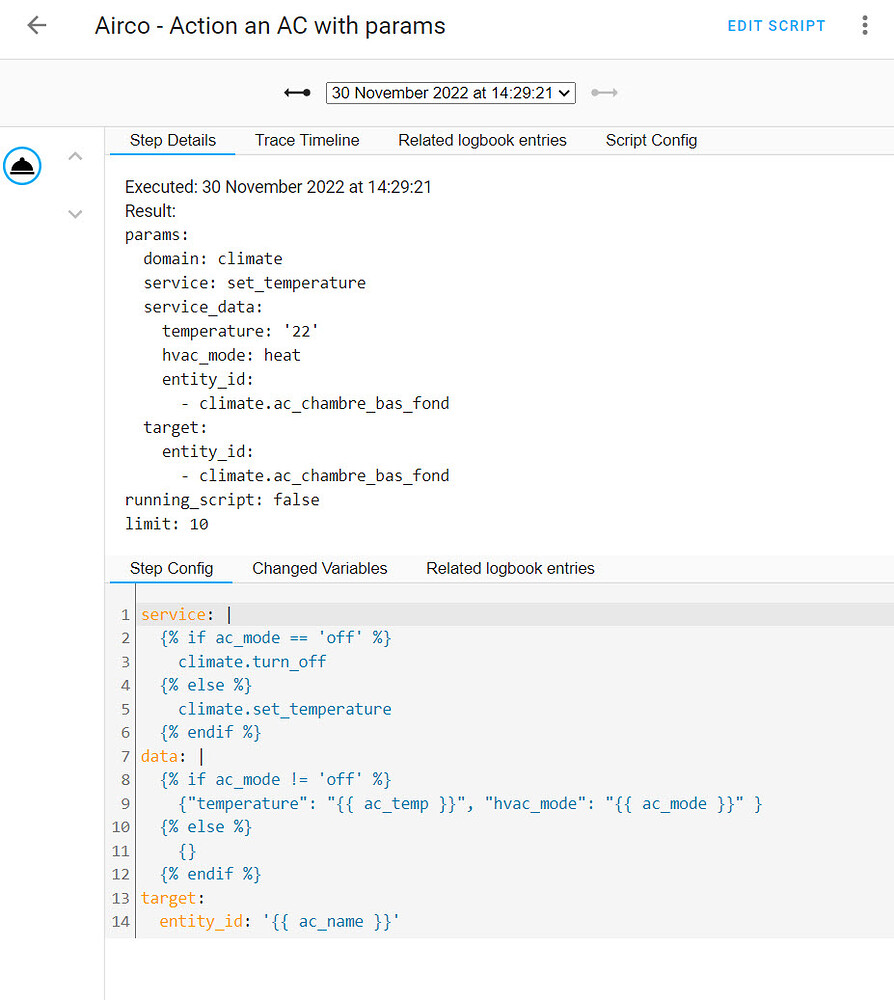The height and width of the screenshot is (1000, 894).
Task: Select the Step Config tab
Action: [169, 568]
